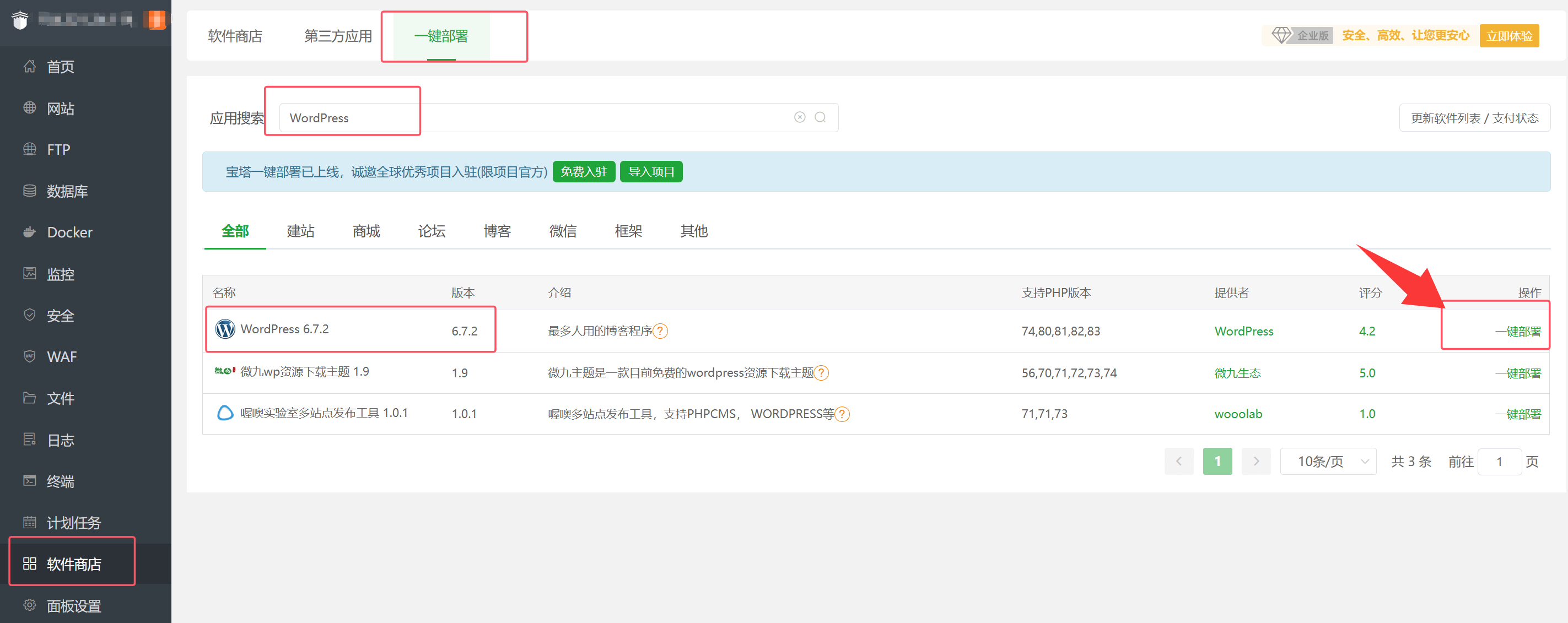1568x623 pixels.
Task: Click the 立即体验 orange button
Action: (x=1508, y=36)
